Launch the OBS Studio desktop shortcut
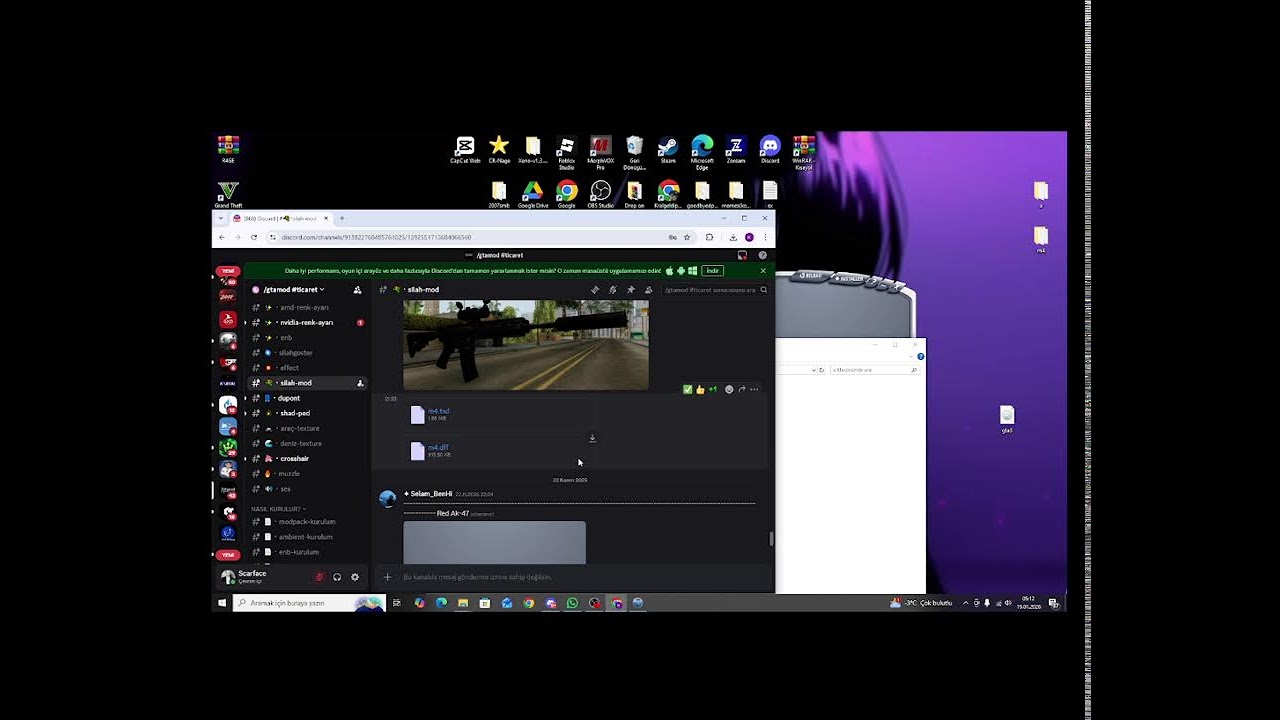The image size is (1280, 720). (x=600, y=194)
